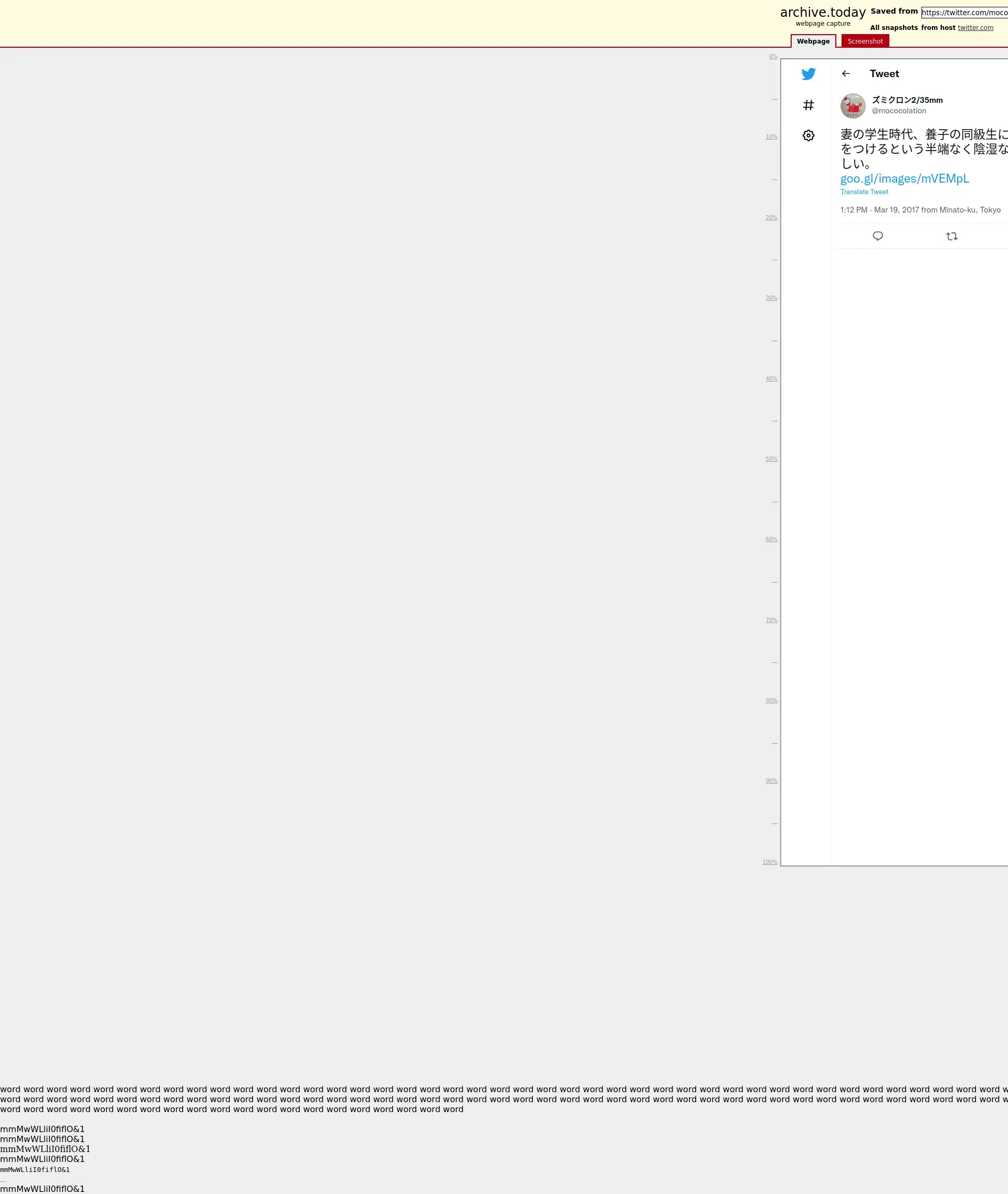
Task: Open the @mococolation profile handle
Action: (x=898, y=111)
